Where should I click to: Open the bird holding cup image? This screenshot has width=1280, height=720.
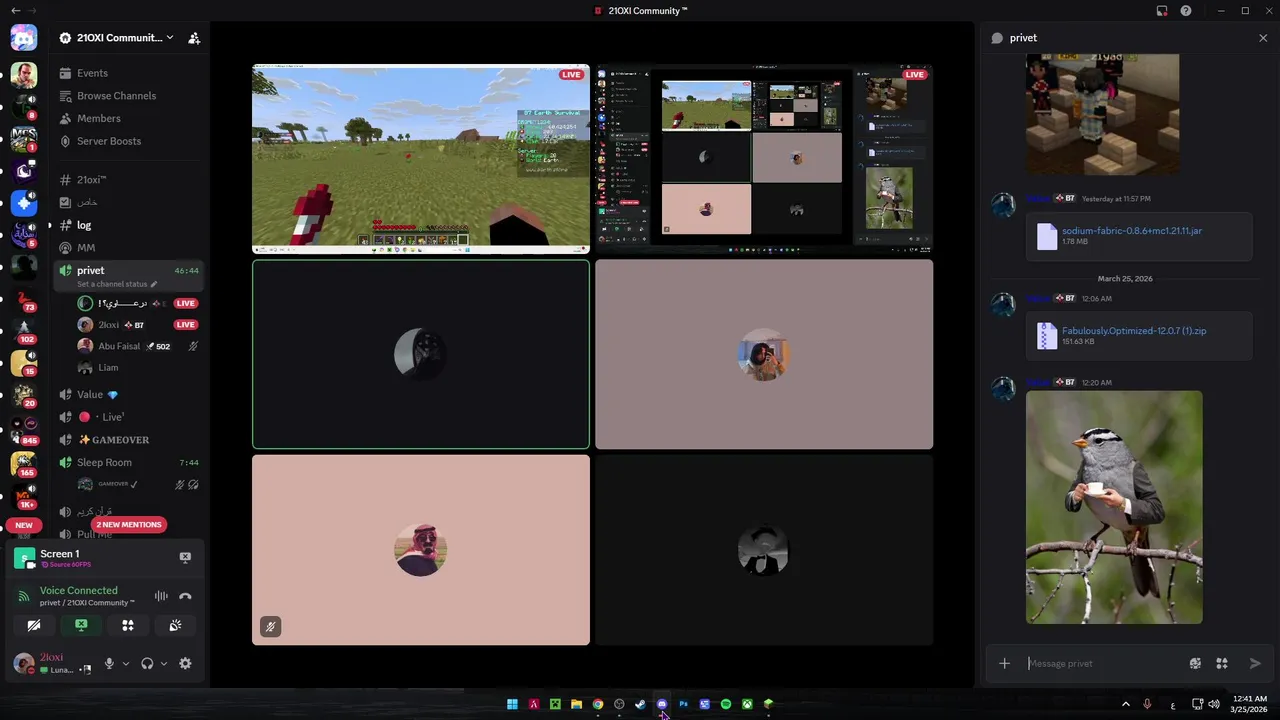click(x=1114, y=507)
